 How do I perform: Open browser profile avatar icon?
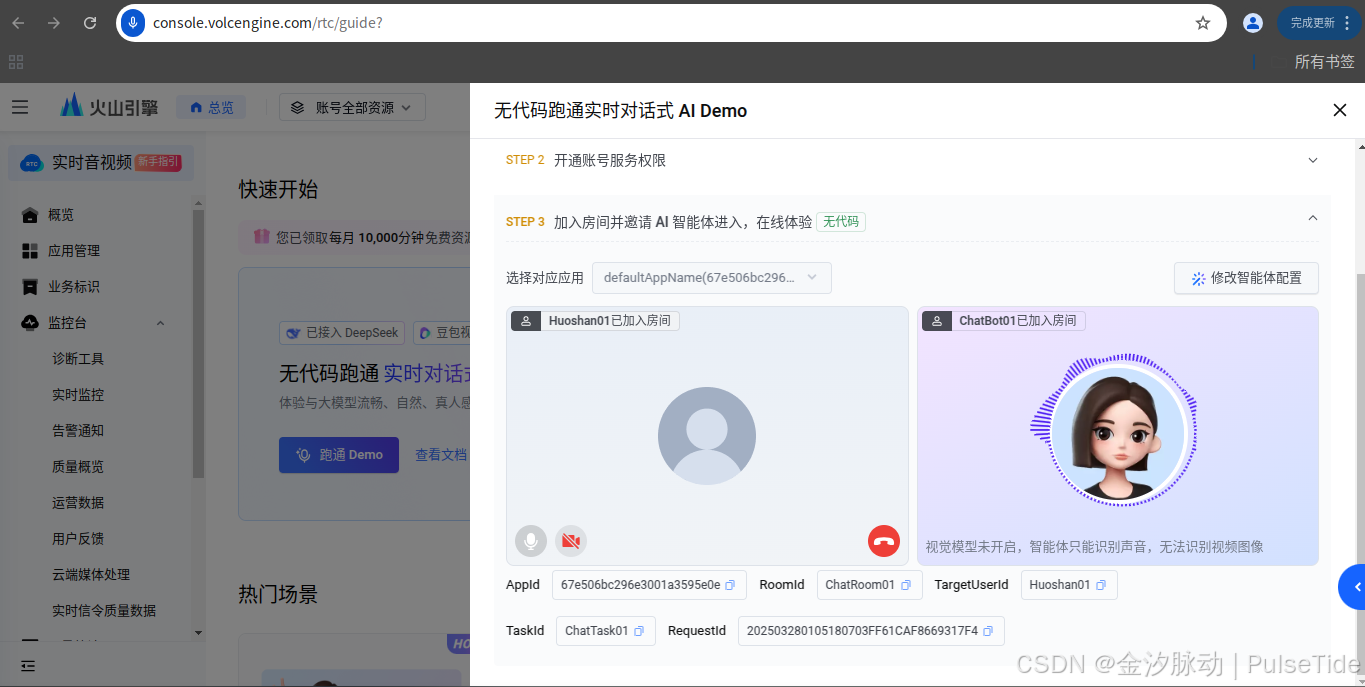(x=1252, y=23)
